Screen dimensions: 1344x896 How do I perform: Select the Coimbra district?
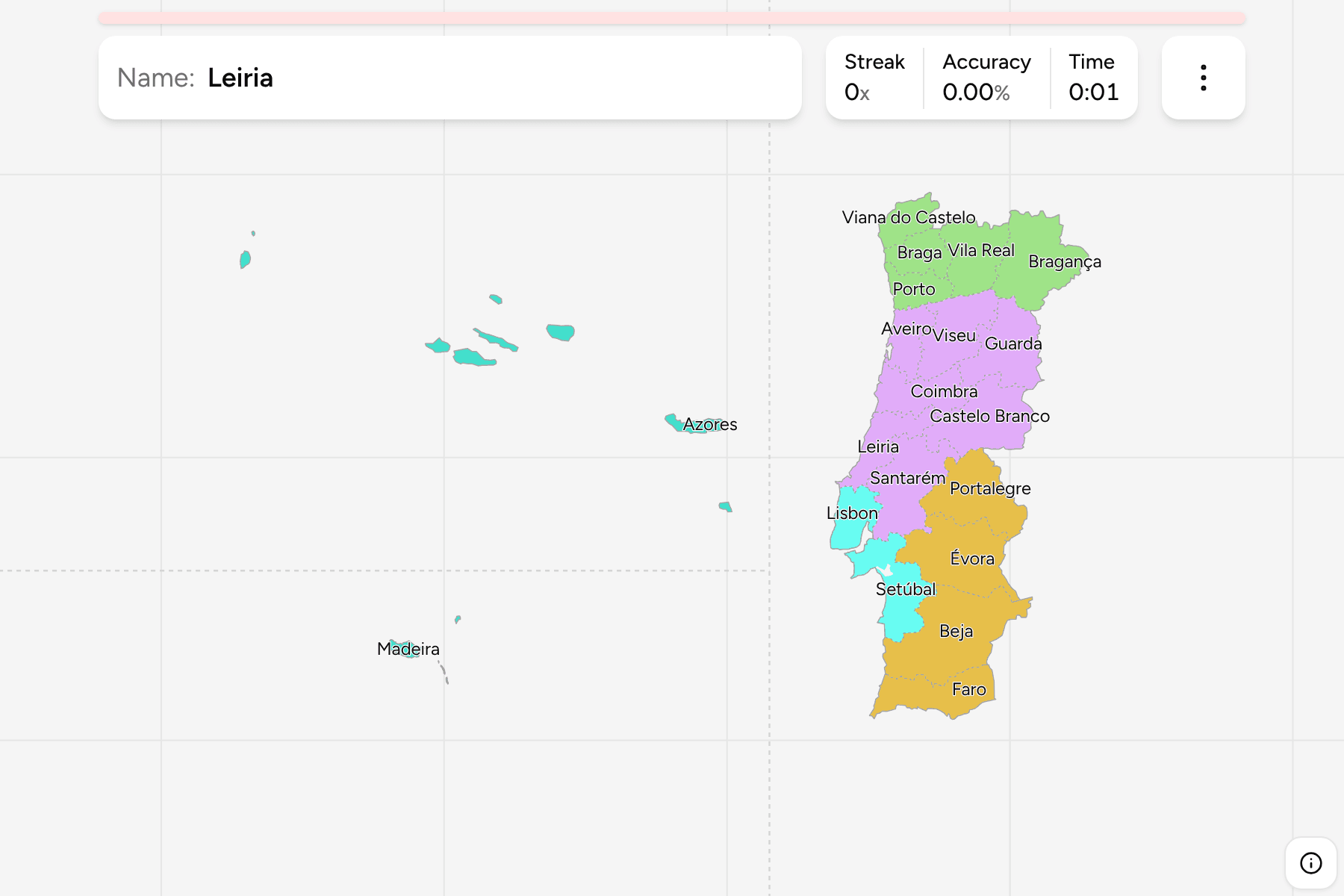point(944,391)
